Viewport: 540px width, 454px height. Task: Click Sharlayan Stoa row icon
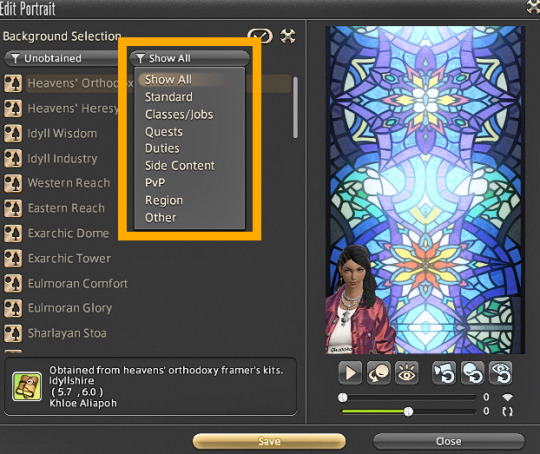pyautogui.click(x=13, y=333)
